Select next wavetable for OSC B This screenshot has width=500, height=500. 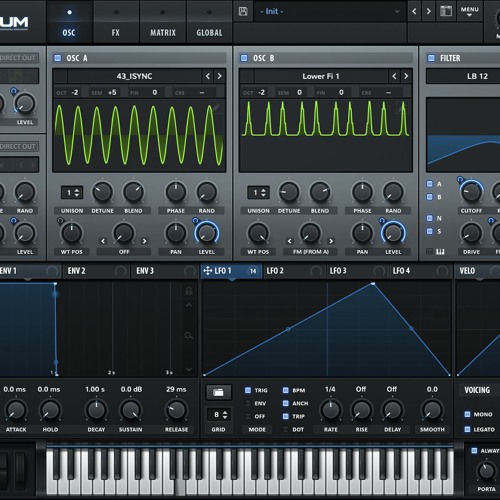click(x=406, y=76)
